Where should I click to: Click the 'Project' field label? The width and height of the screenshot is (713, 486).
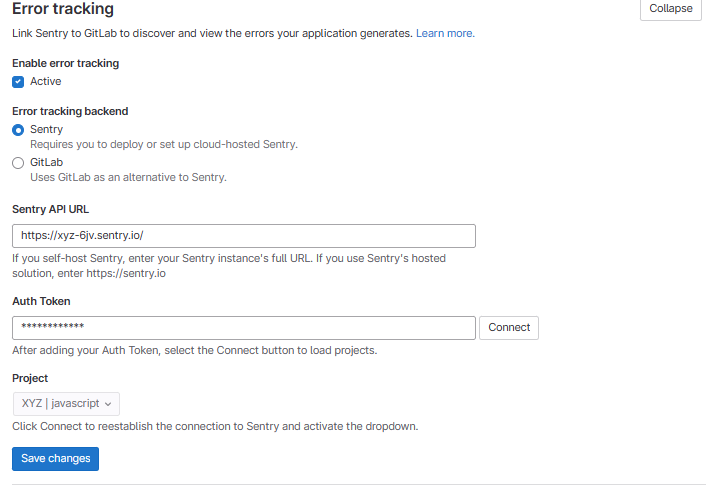tap(30, 378)
